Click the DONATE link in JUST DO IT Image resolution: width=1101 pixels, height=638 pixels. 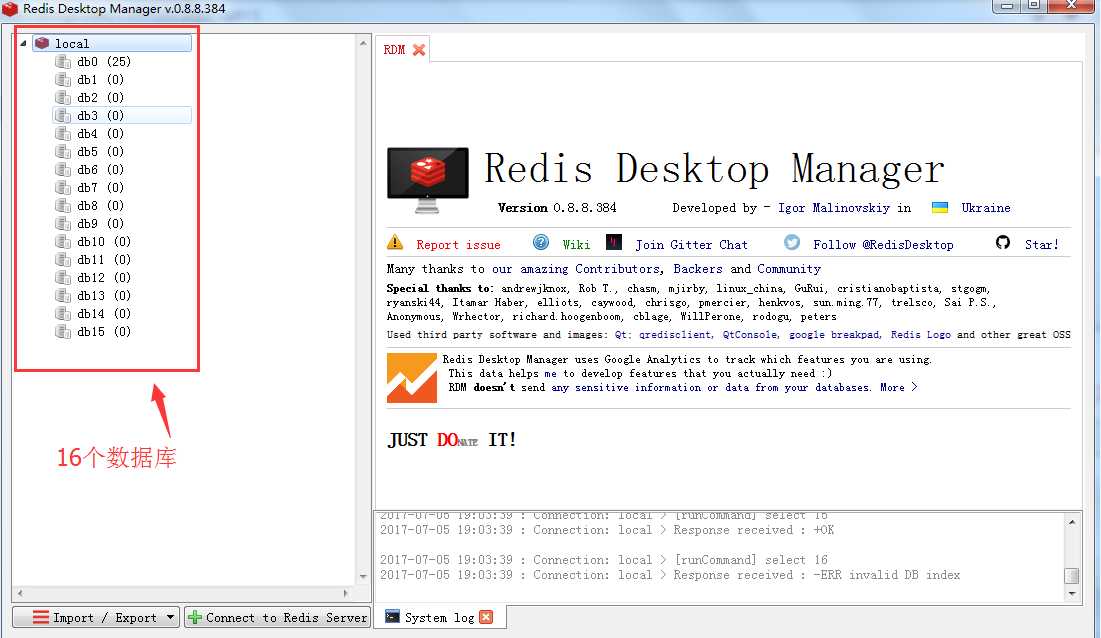tap(457, 440)
